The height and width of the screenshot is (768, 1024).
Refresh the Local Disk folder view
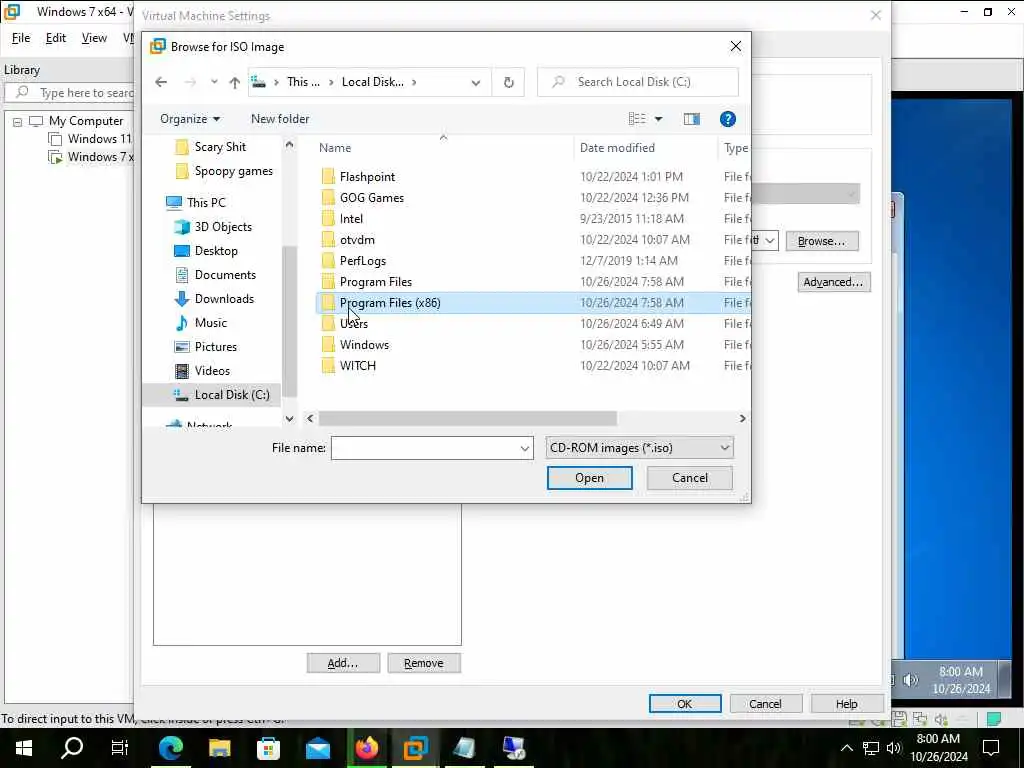tap(508, 82)
